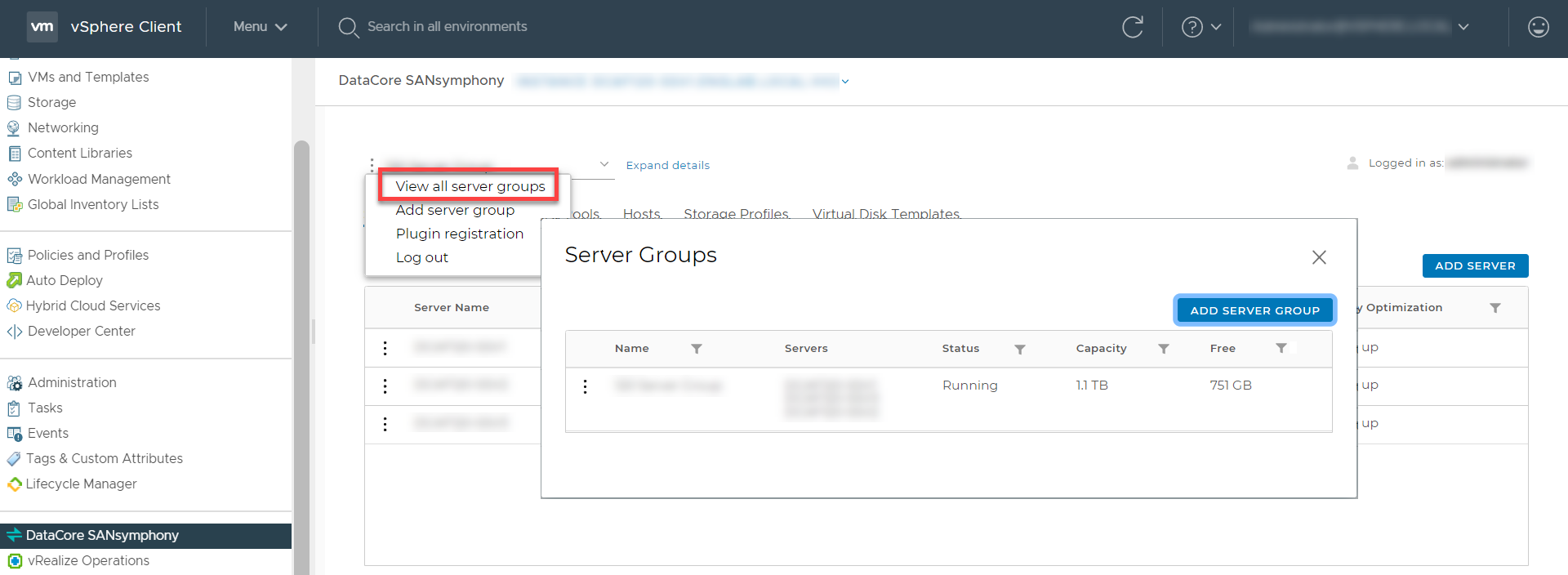This screenshot has height=575, width=1568.
Task: Click the sidebar collapse handle
Action: [x=313, y=331]
